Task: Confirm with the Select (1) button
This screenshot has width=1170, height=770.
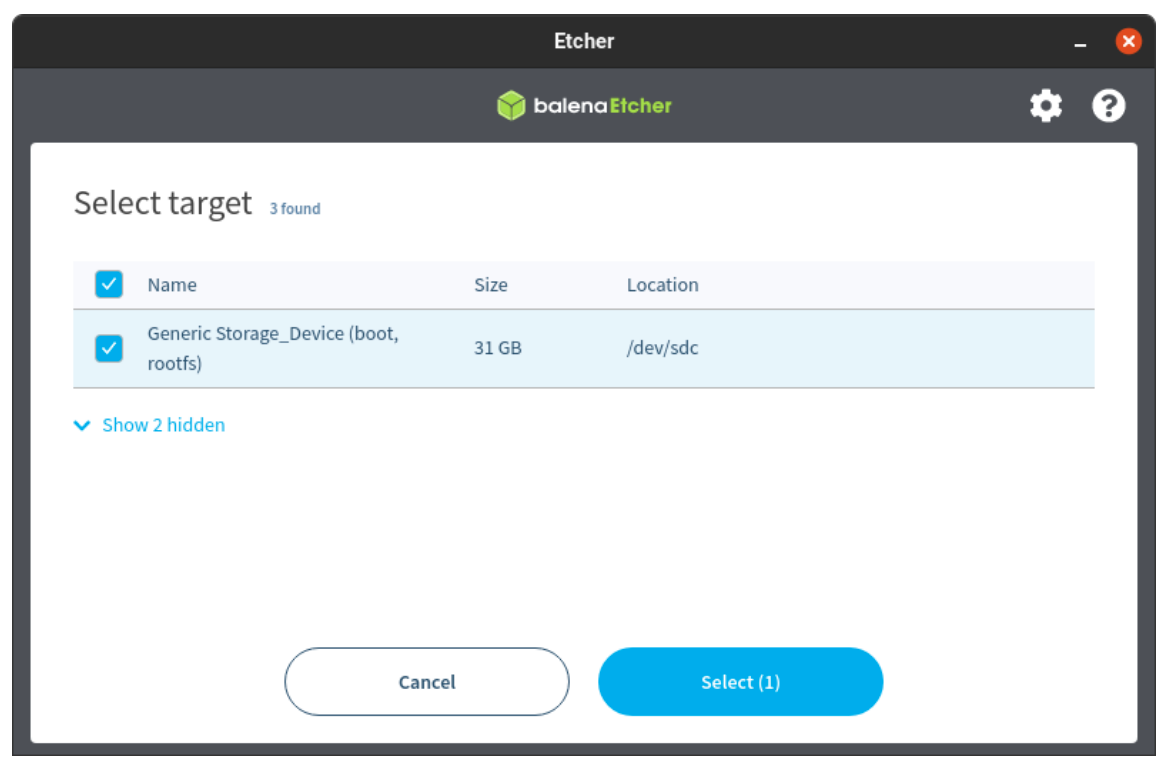Action: click(x=740, y=682)
